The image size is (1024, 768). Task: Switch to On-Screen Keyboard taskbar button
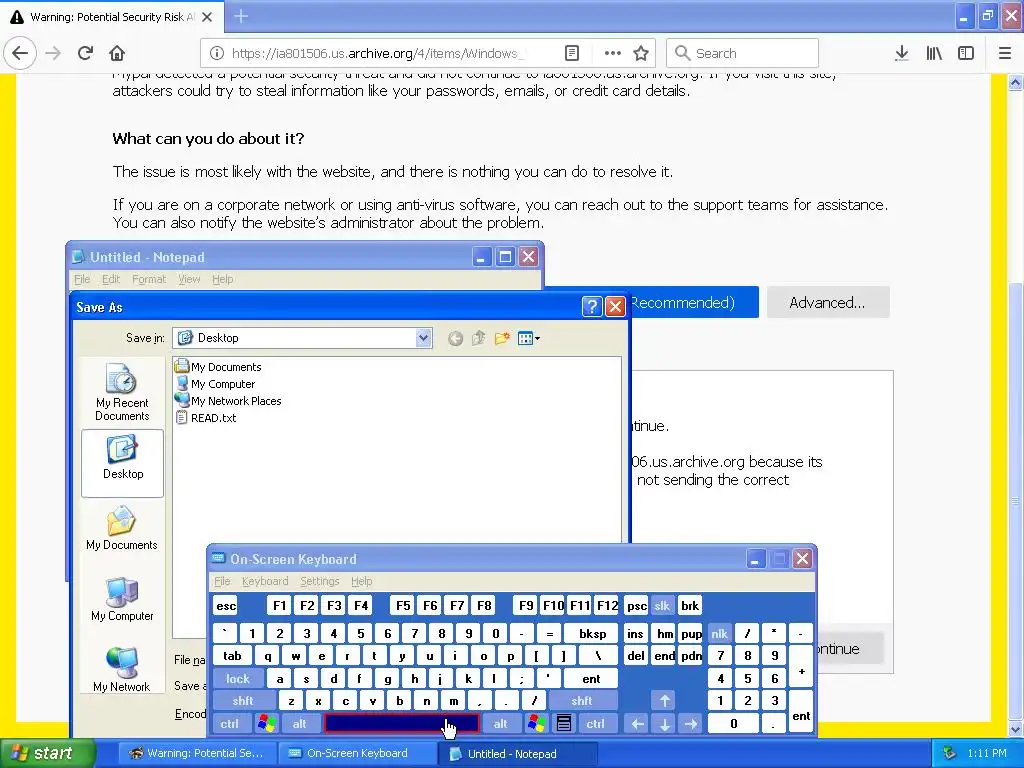[357, 754]
